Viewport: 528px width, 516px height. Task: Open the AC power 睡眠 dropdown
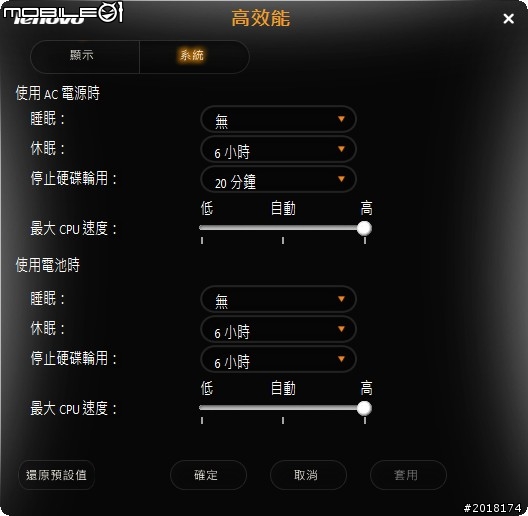coord(278,119)
